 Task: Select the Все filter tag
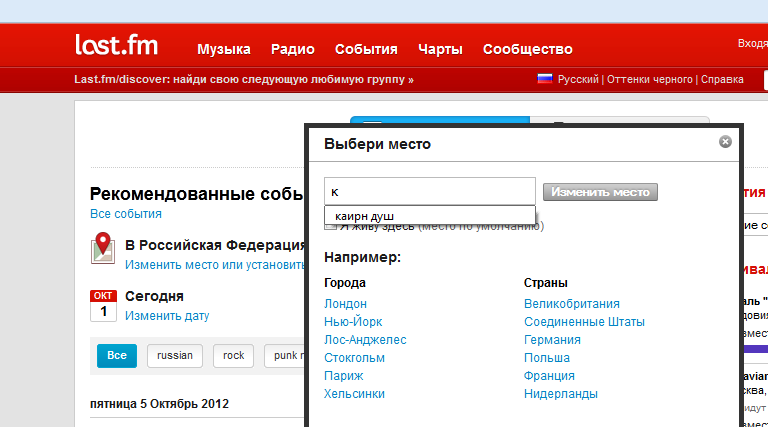117,355
